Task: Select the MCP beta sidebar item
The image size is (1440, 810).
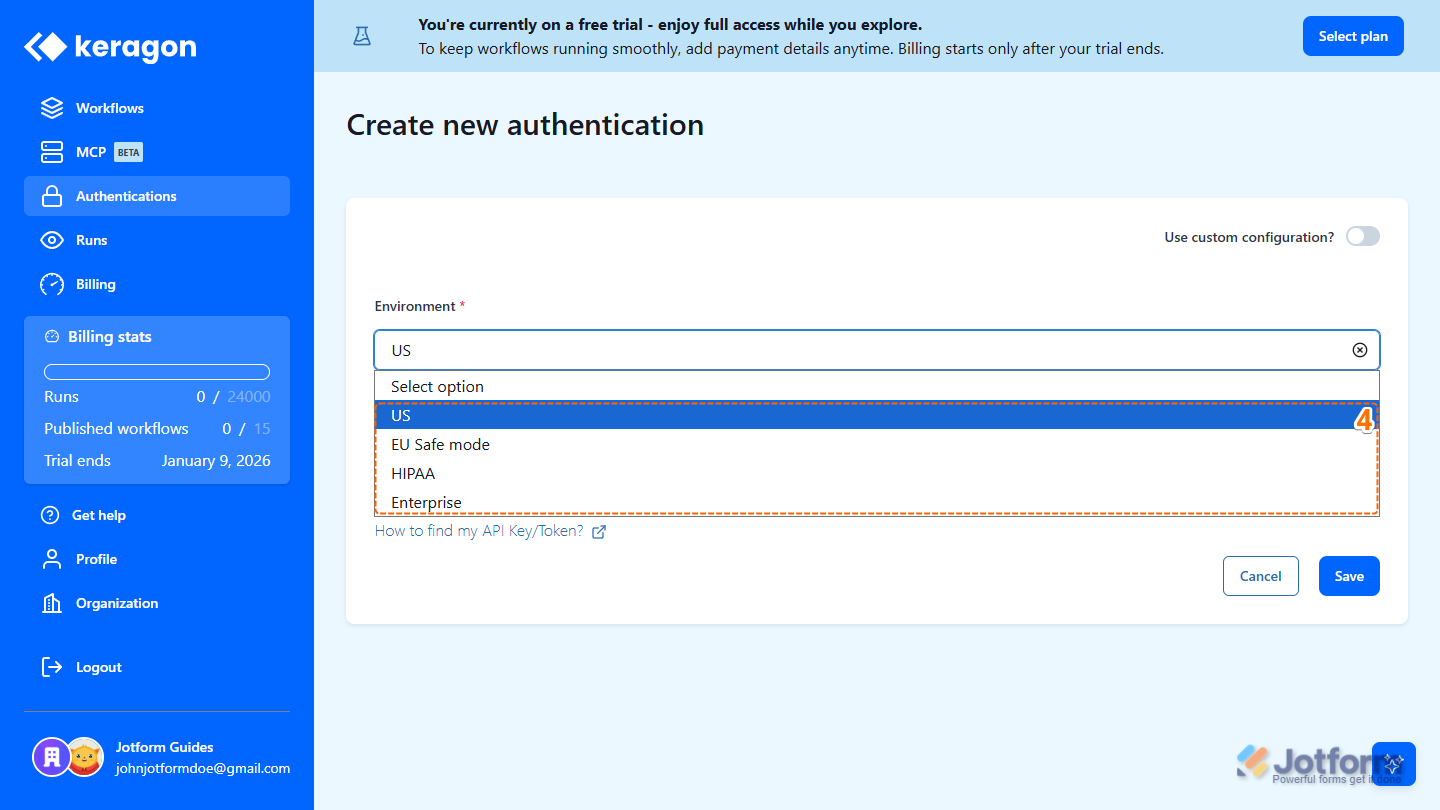Action: tap(92, 151)
